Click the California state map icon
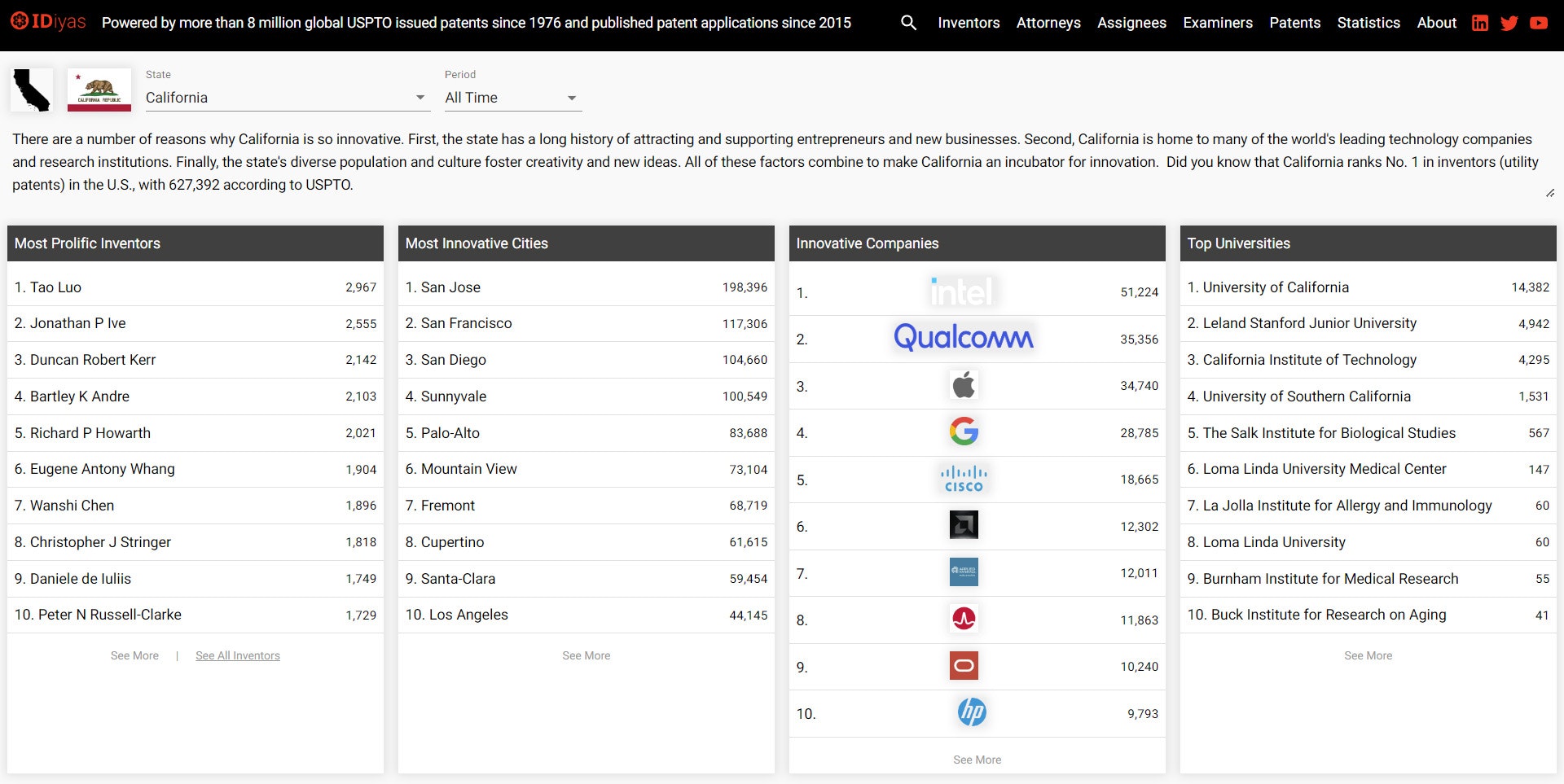Image resolution: width=1564 pixels, height=784 pixels. point(32,90)
